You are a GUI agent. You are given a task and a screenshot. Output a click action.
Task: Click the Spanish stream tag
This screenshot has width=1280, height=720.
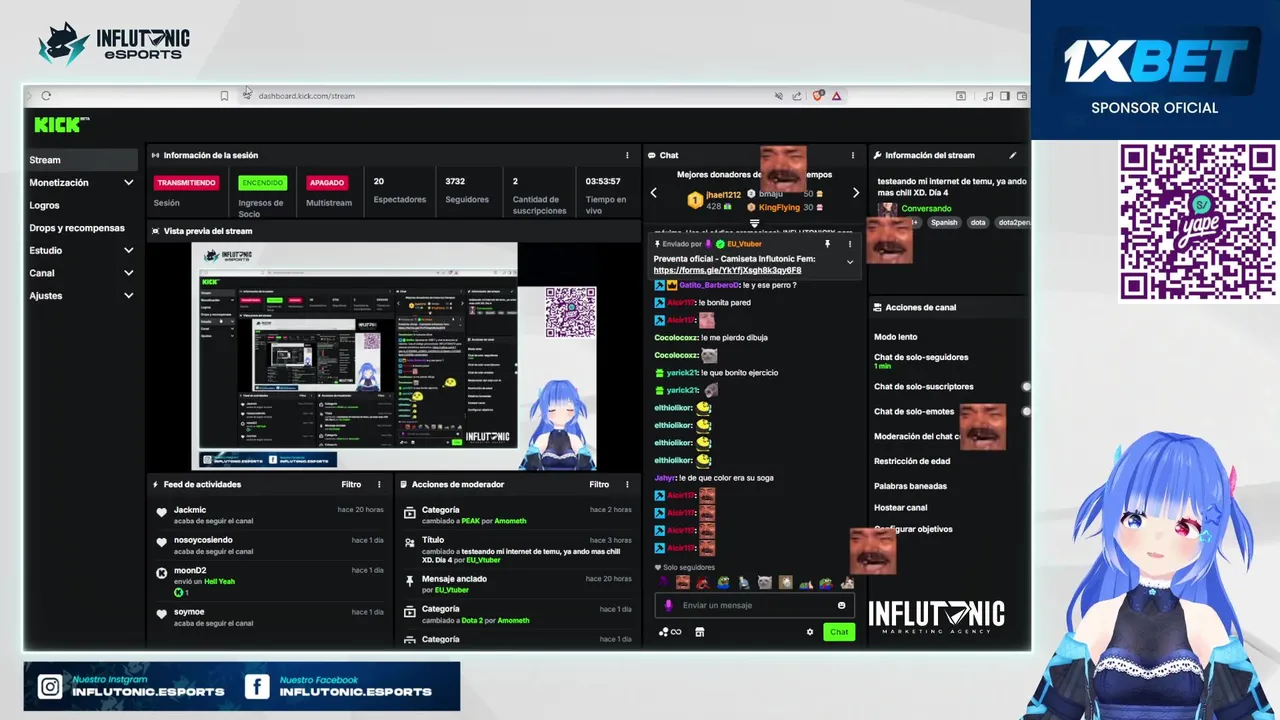pos(944,223)
